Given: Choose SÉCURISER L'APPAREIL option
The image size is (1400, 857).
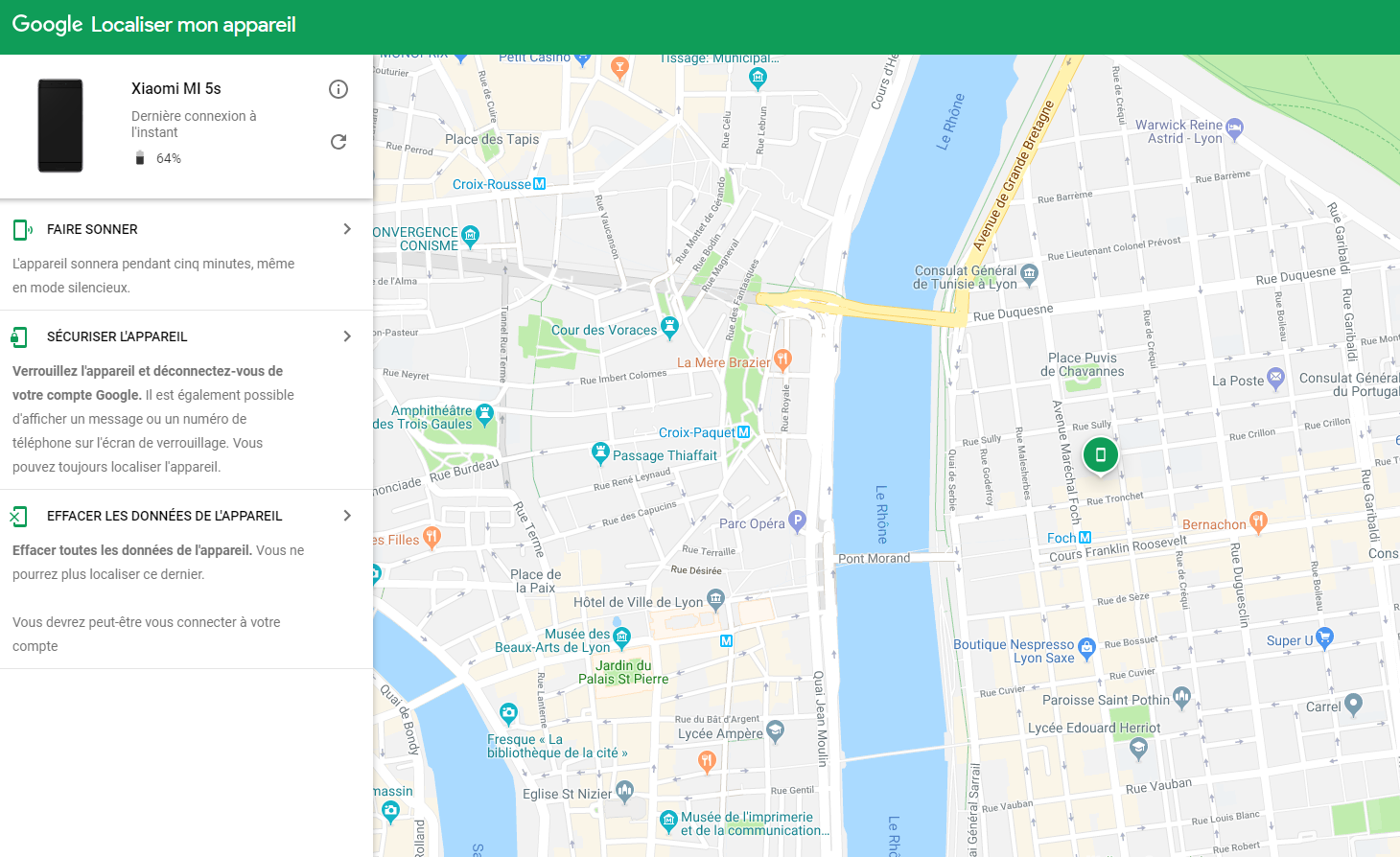Looking at the screenshot, I should (117, 336).
